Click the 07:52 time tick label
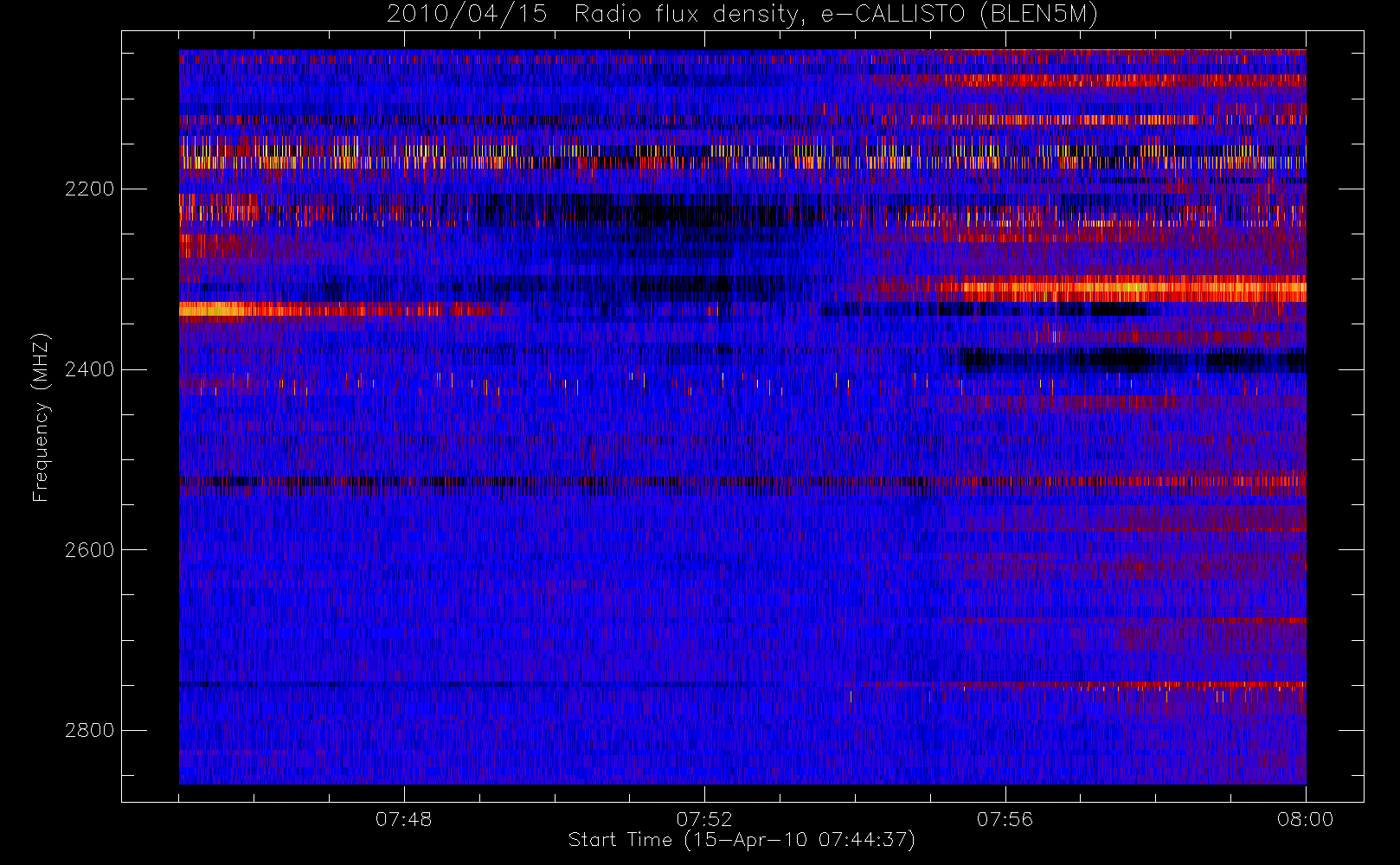This screenshot has width=1400, height=865. 704,819
